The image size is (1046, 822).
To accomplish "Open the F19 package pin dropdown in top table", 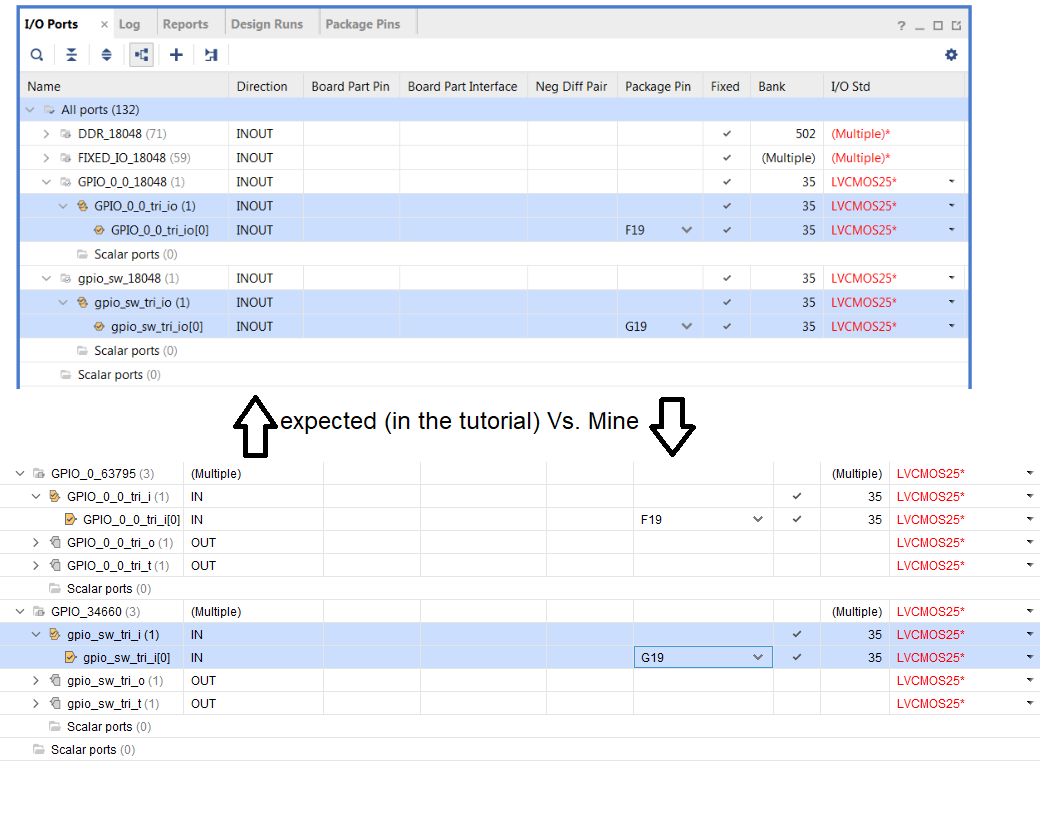I will coord(686,230).
